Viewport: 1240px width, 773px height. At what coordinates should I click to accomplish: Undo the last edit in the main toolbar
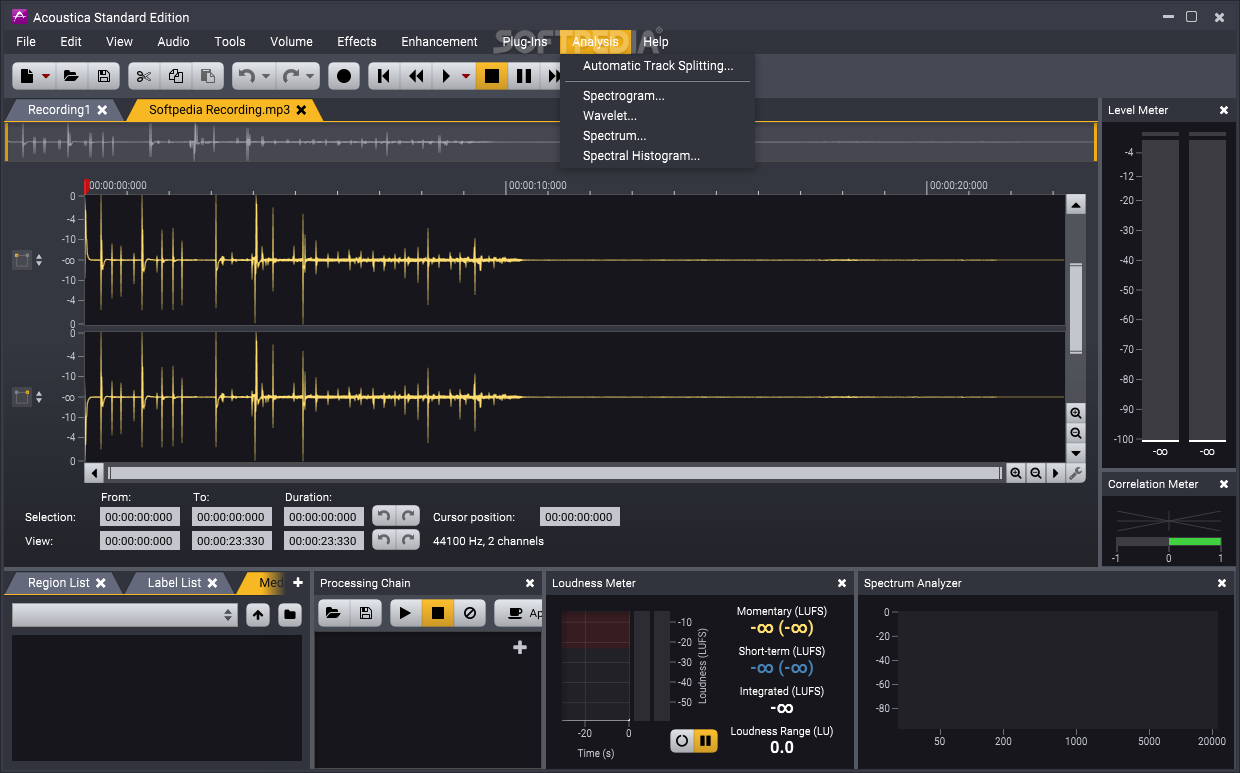click(x=245, y=76)
